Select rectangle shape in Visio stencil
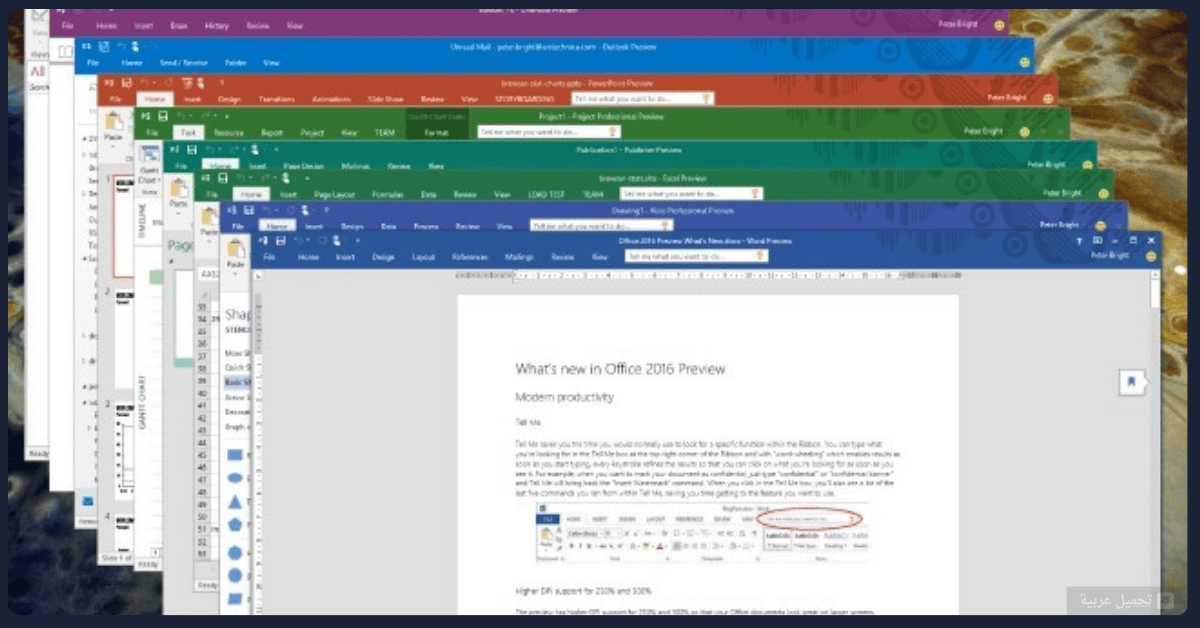The height and width of the screenshot is (628, 1200). [x=236, y=455]
